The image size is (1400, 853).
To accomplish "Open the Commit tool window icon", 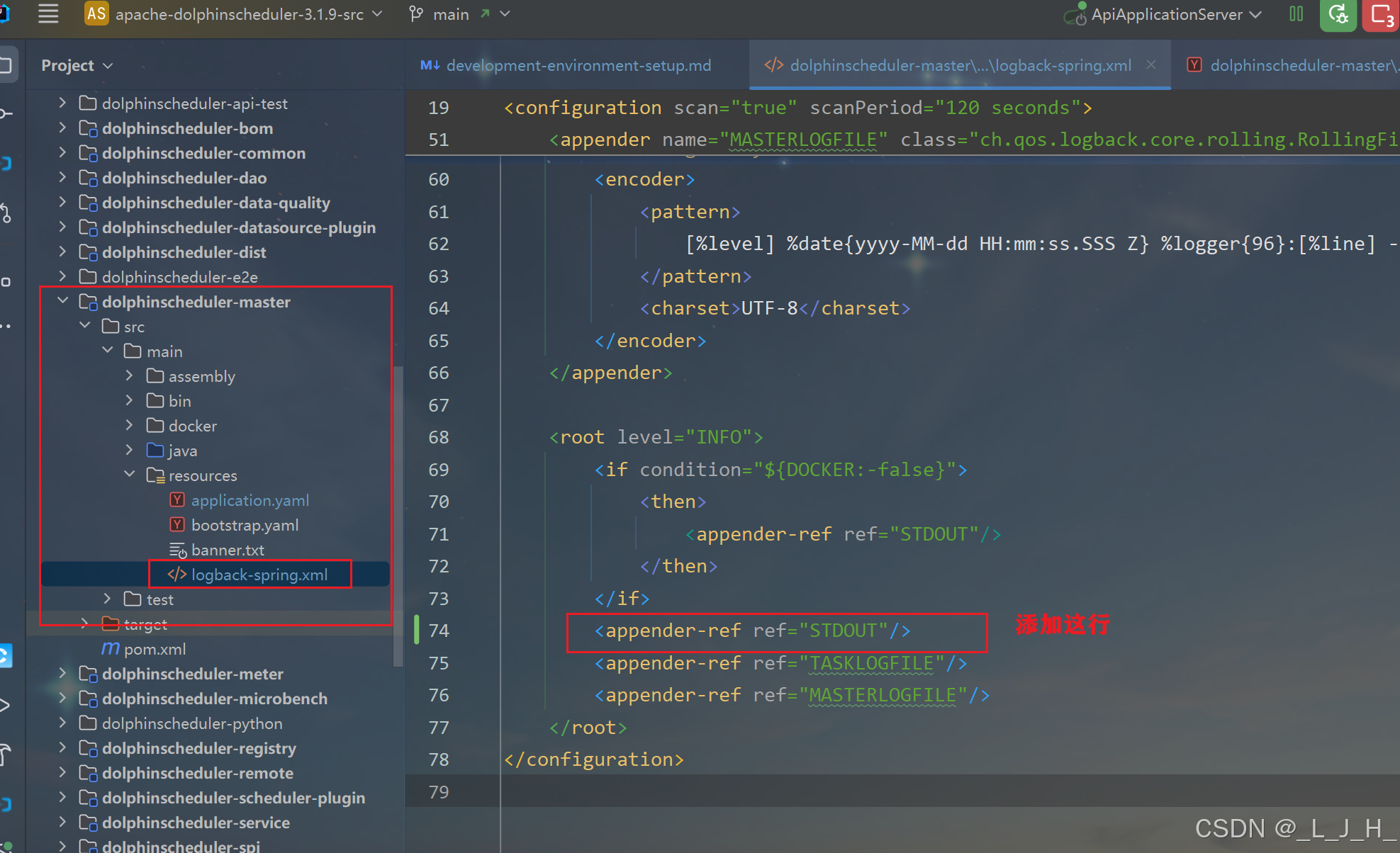I will (6, 113).
